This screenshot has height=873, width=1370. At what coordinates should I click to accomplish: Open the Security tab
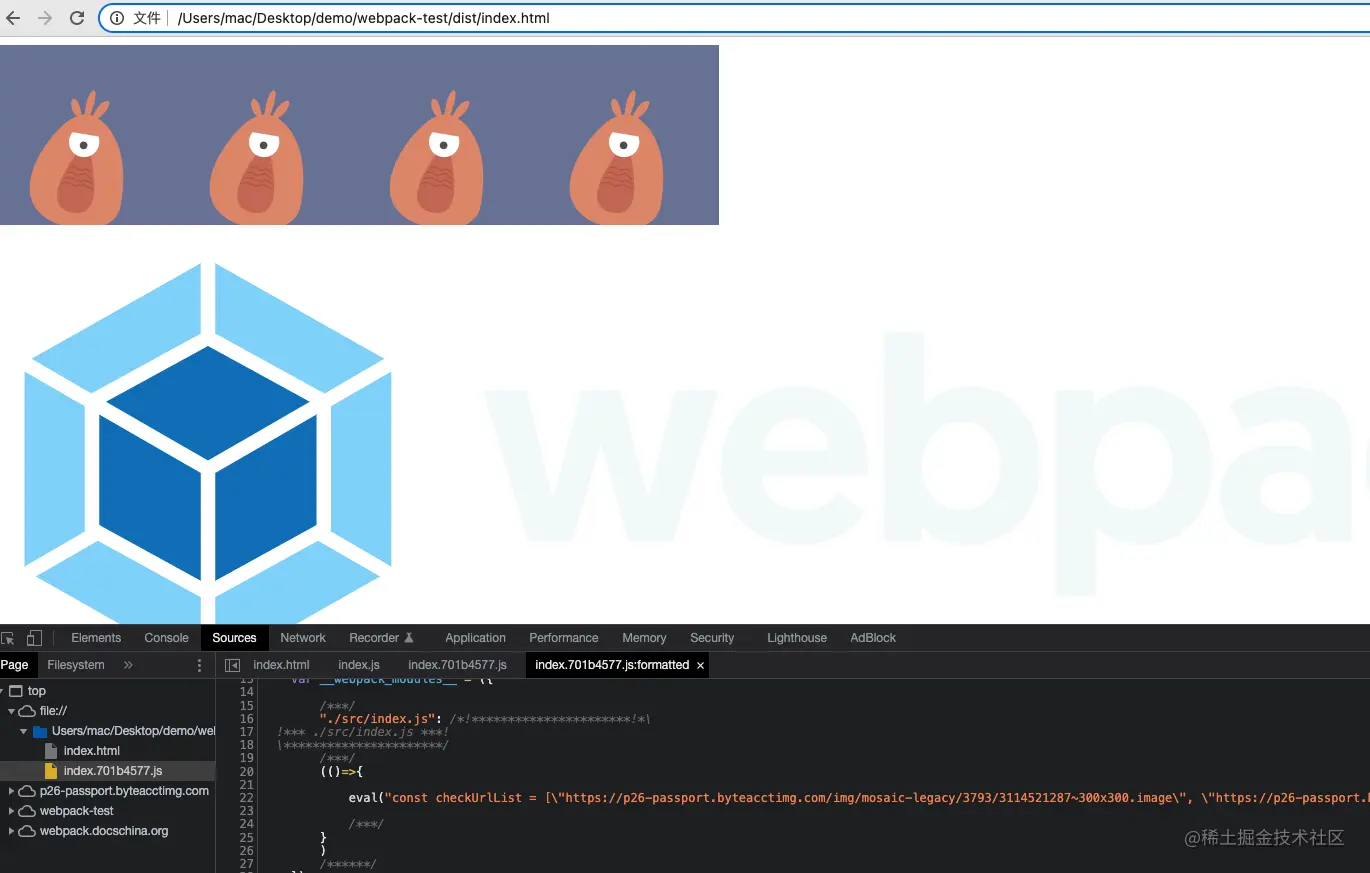coord(712,638)
